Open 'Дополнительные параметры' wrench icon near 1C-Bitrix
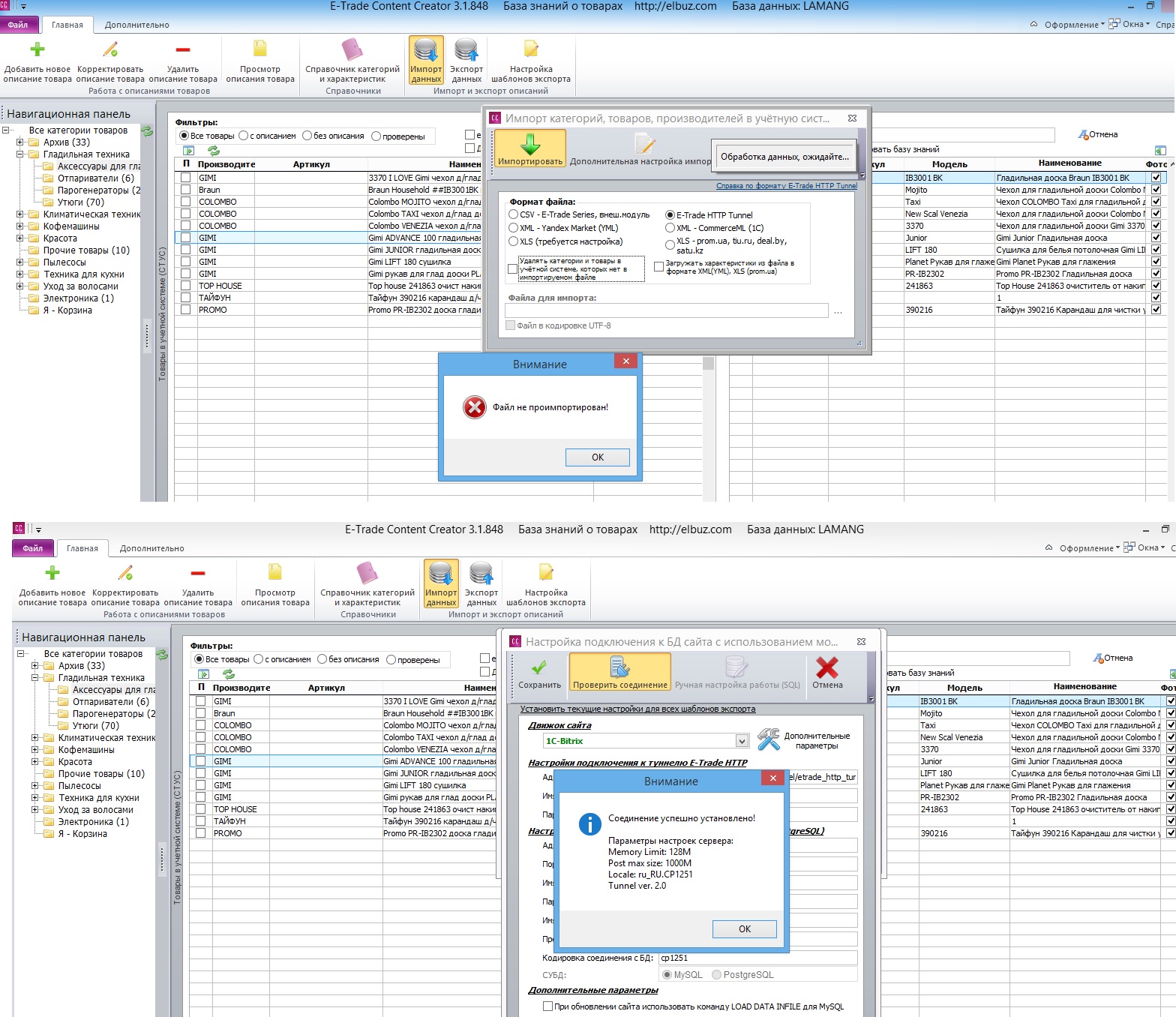Viewport: 1176px width, 1017px height. tap(768, 739)
